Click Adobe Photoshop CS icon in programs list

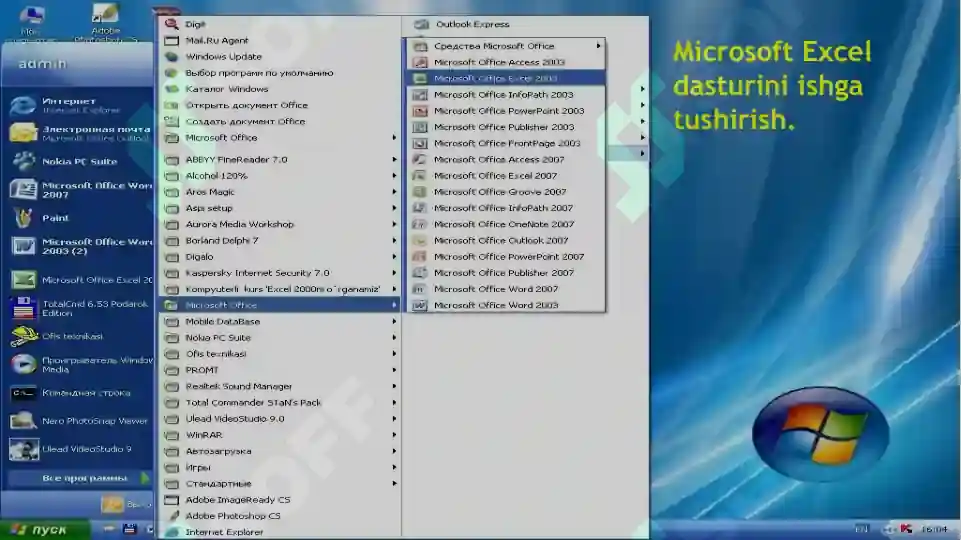tap(172, 516)
